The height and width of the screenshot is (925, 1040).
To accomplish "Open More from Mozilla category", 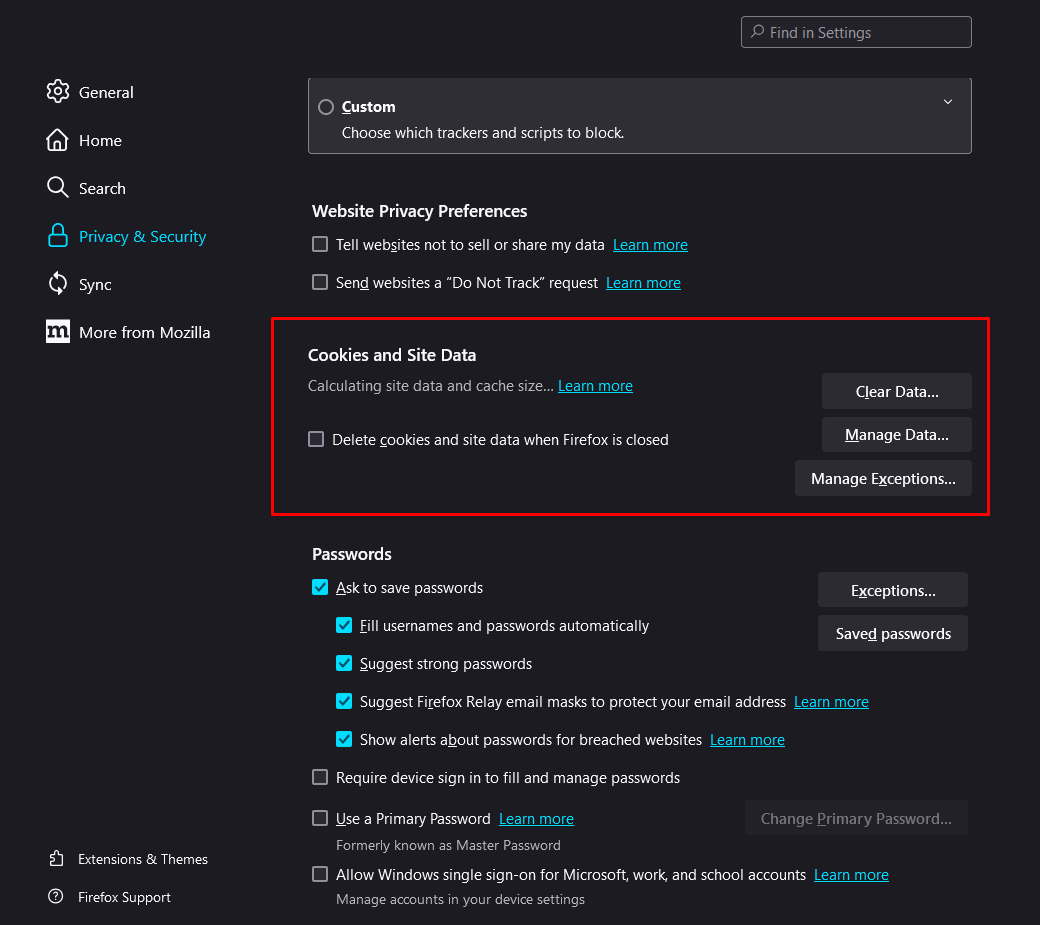I will tap(145, 332).
